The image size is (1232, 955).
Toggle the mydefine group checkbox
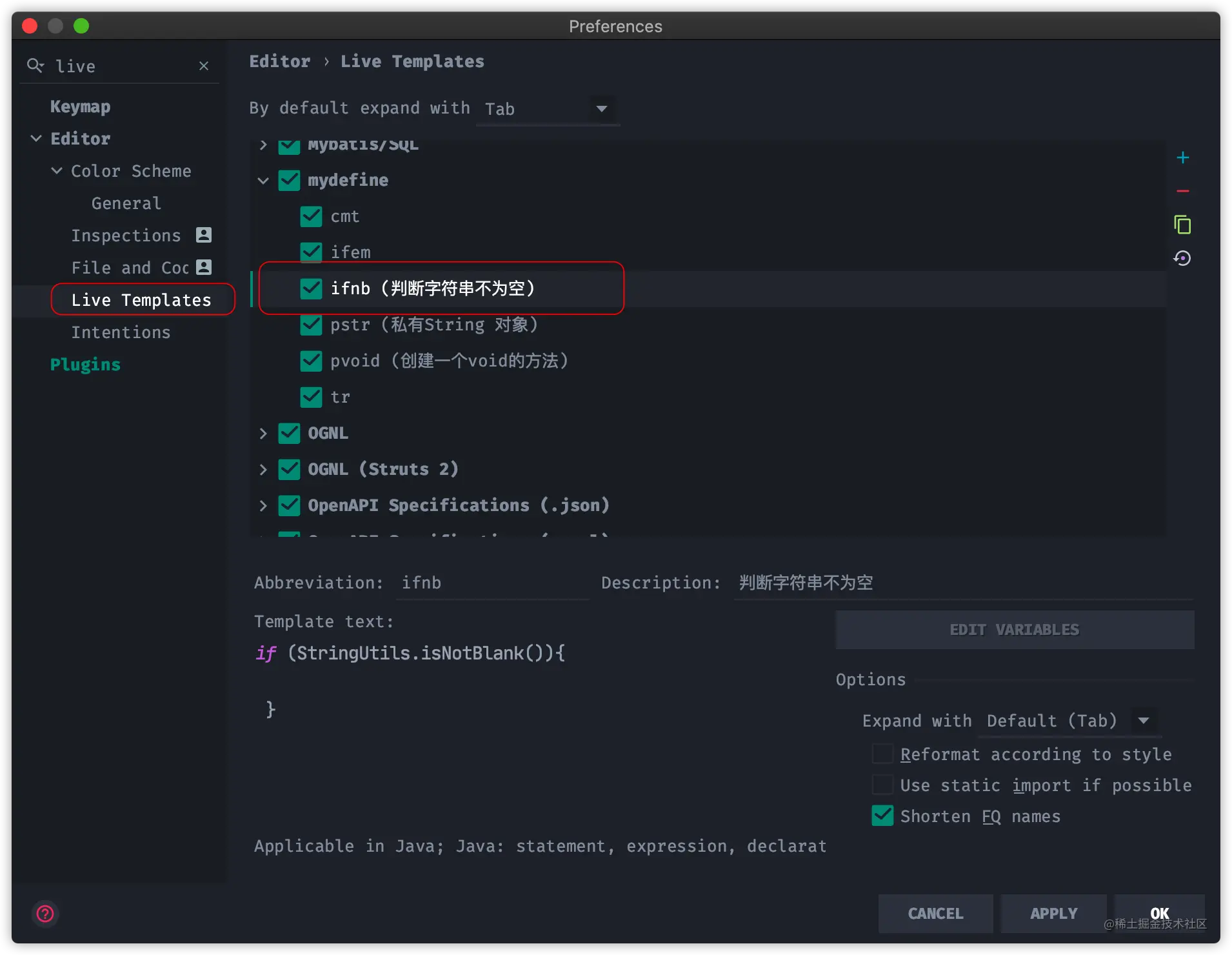[x=289, y=181]
